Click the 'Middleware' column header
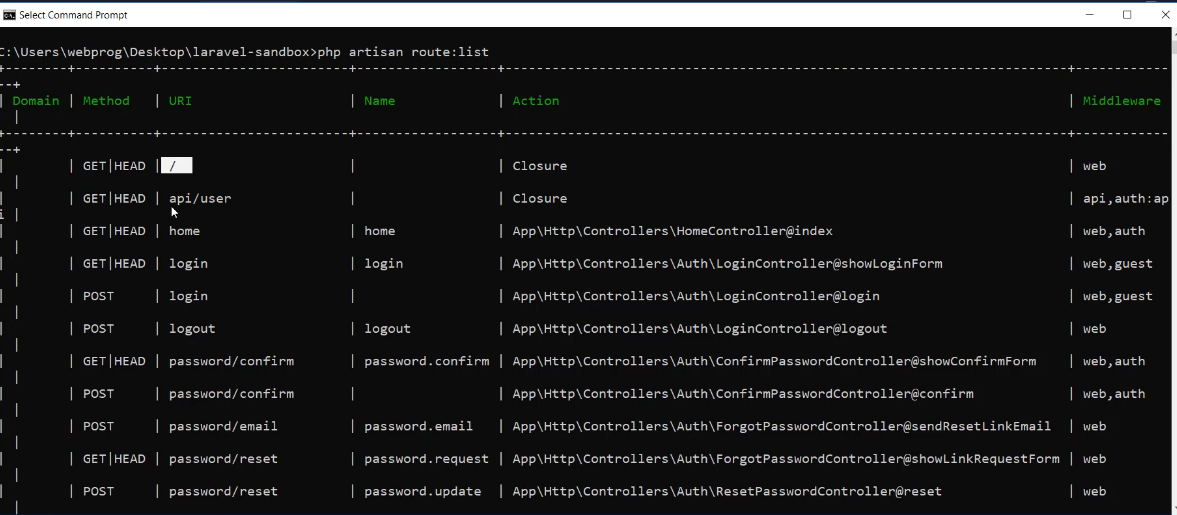The height and width of the screenshot is (515, 1177). pos(1121,101)
